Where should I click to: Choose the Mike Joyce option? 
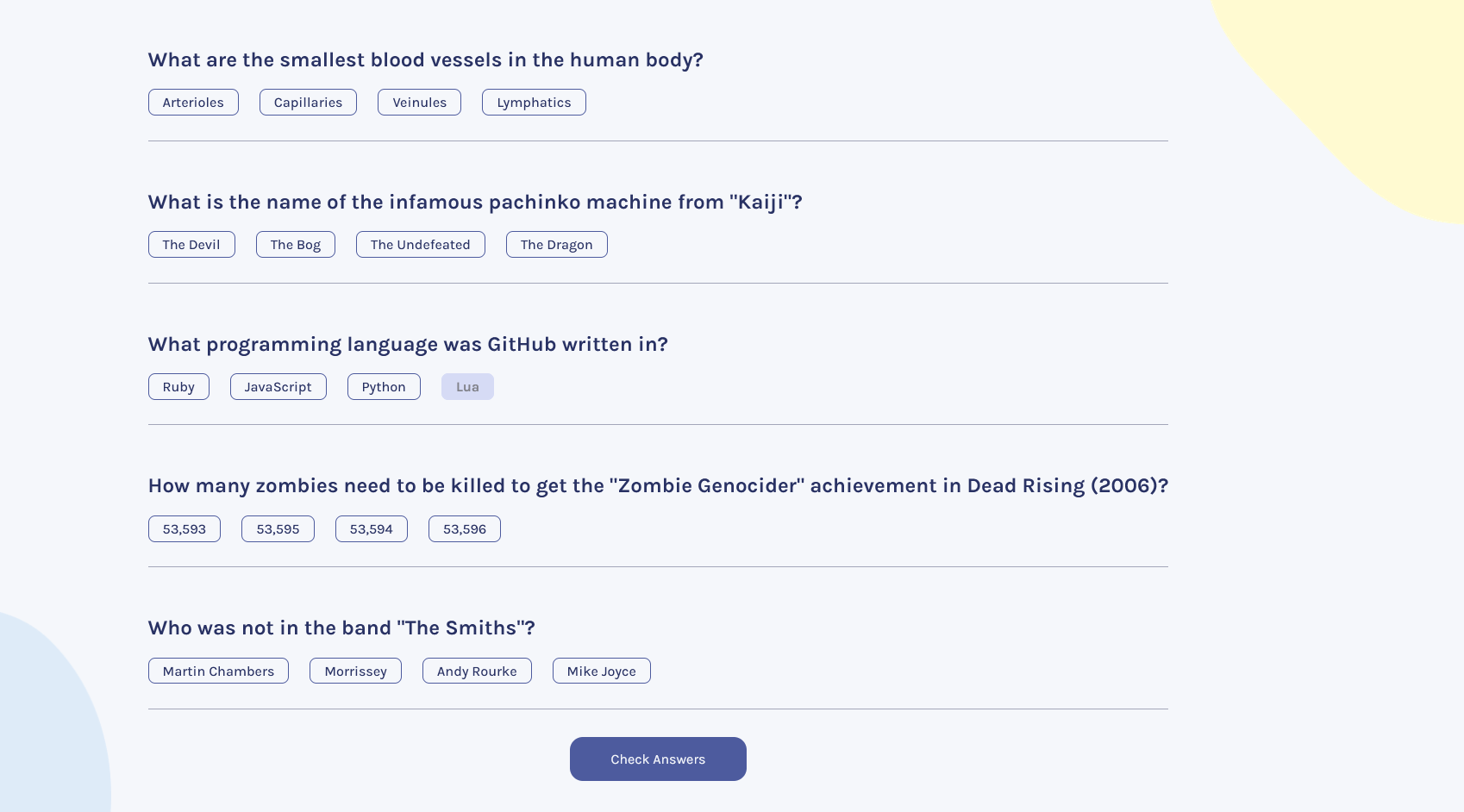point(602,671)
